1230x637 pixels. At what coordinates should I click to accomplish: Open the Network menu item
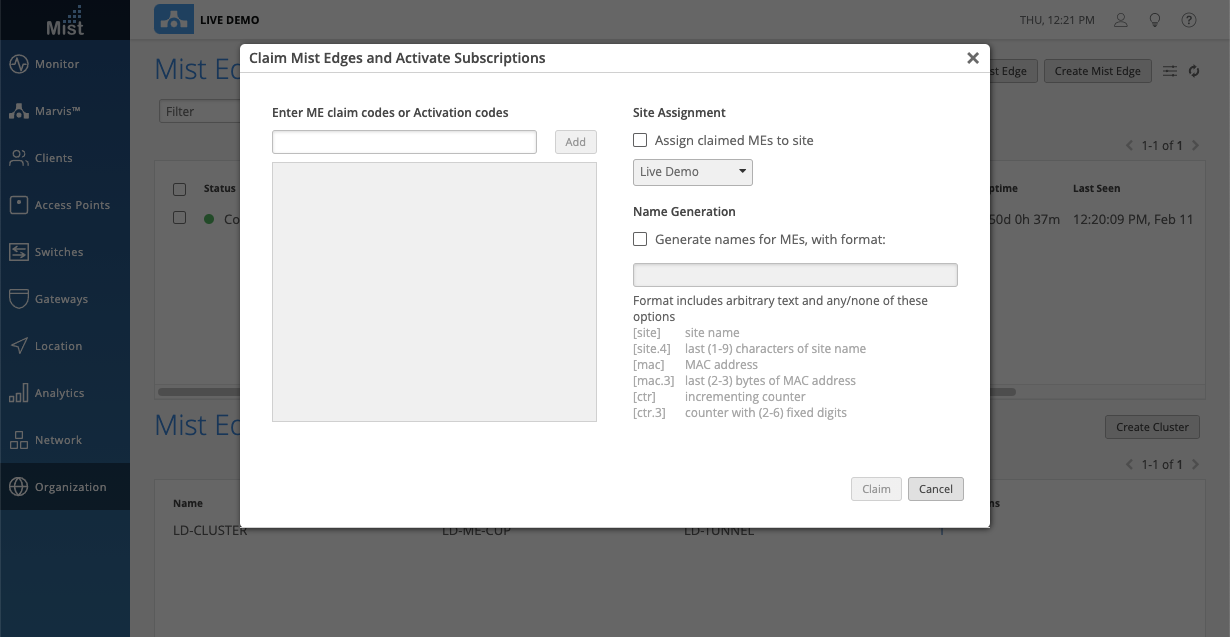(x=58, y=440)
